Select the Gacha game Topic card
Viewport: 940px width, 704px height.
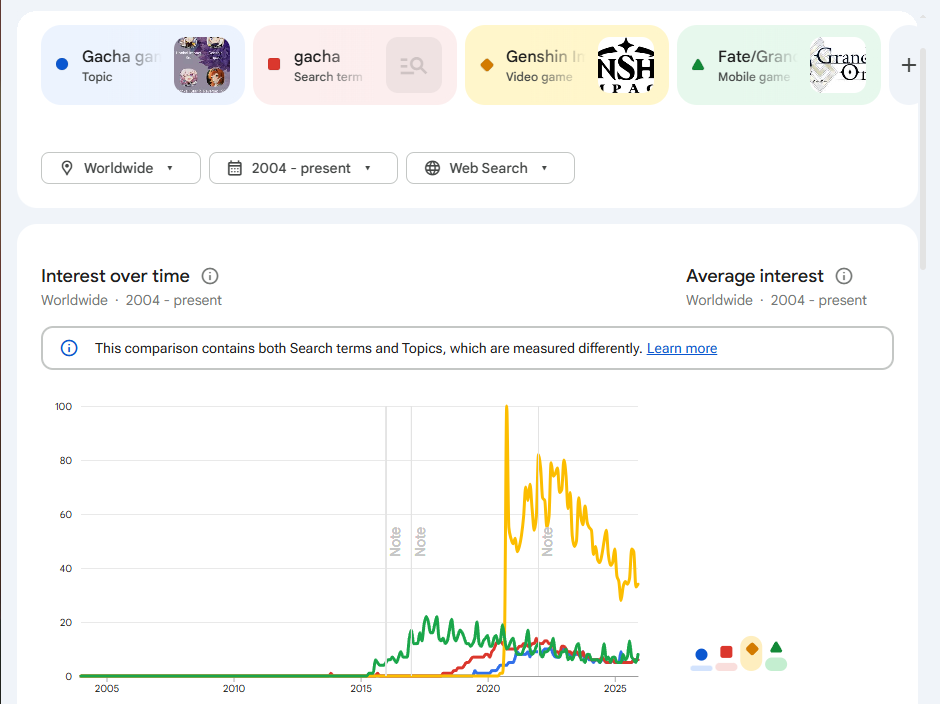coord(143,65)
